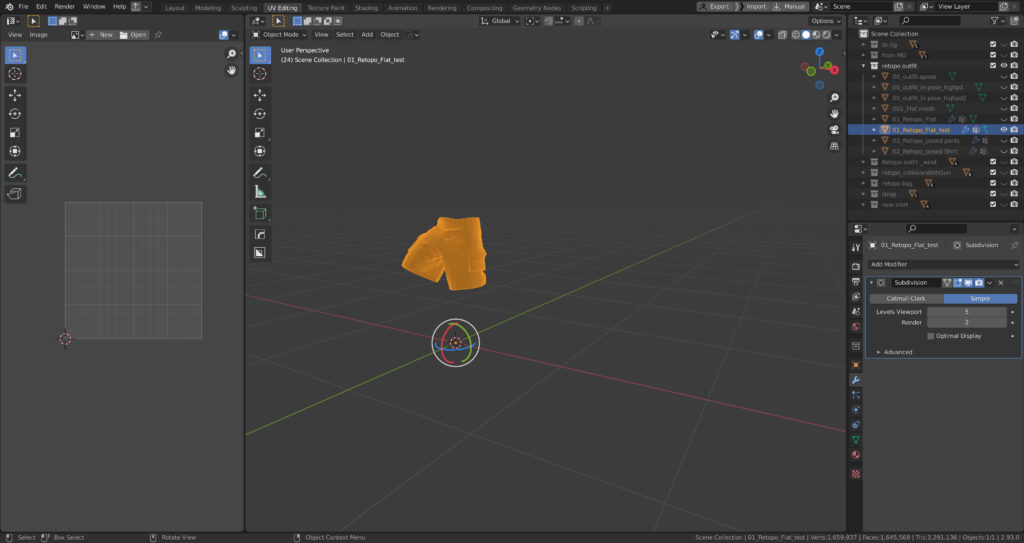
Task: Uncheck the retopo outfit collection checkbox
Action: 992,65
